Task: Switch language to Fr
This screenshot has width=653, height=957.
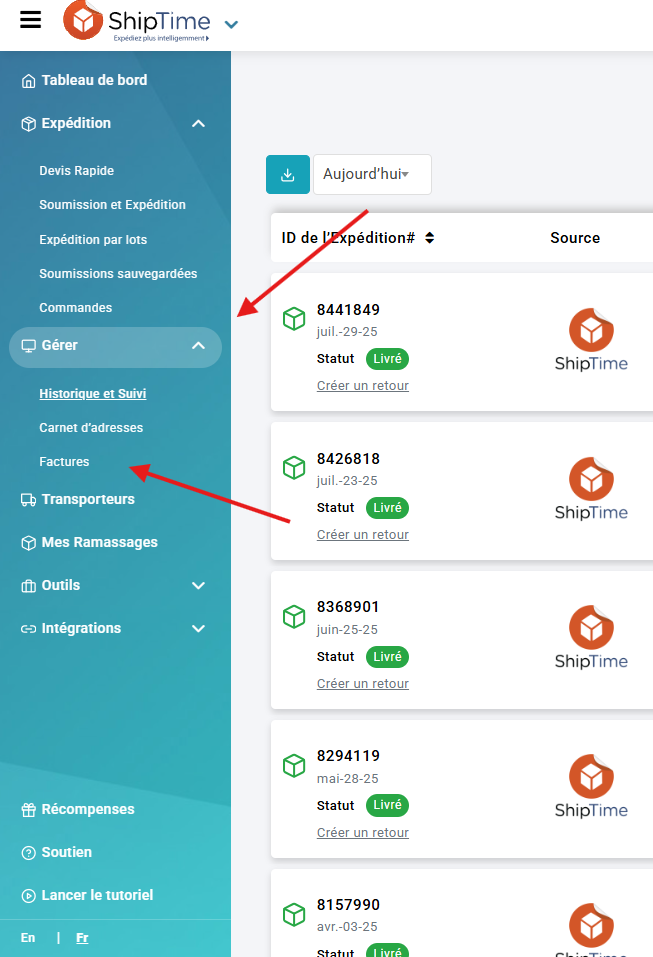Action: 82,937
